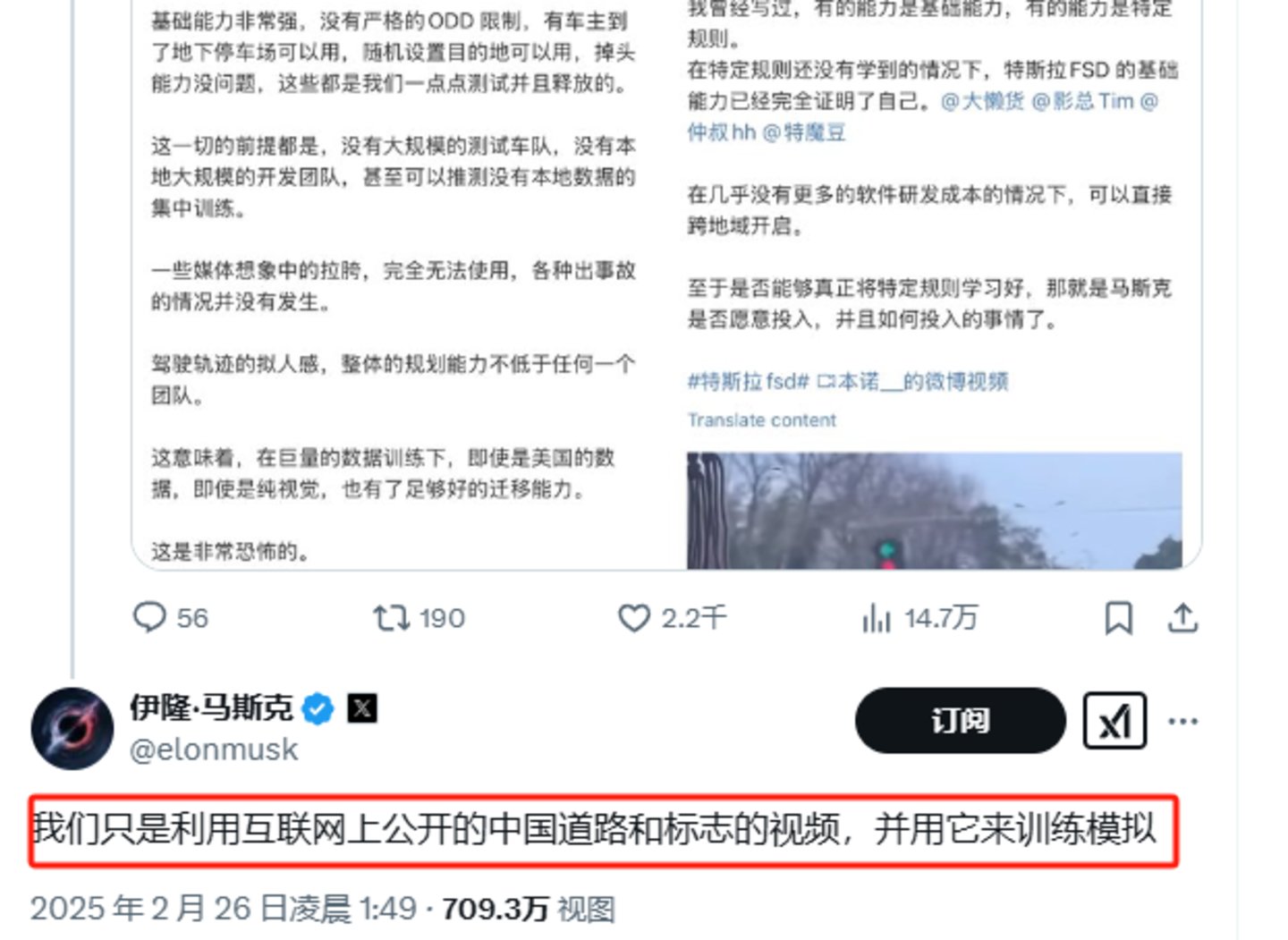Viewport: 1288px width, 940px height.
Task: Open Elon Musk's profile avatar
Action: [x=72, y=728]
